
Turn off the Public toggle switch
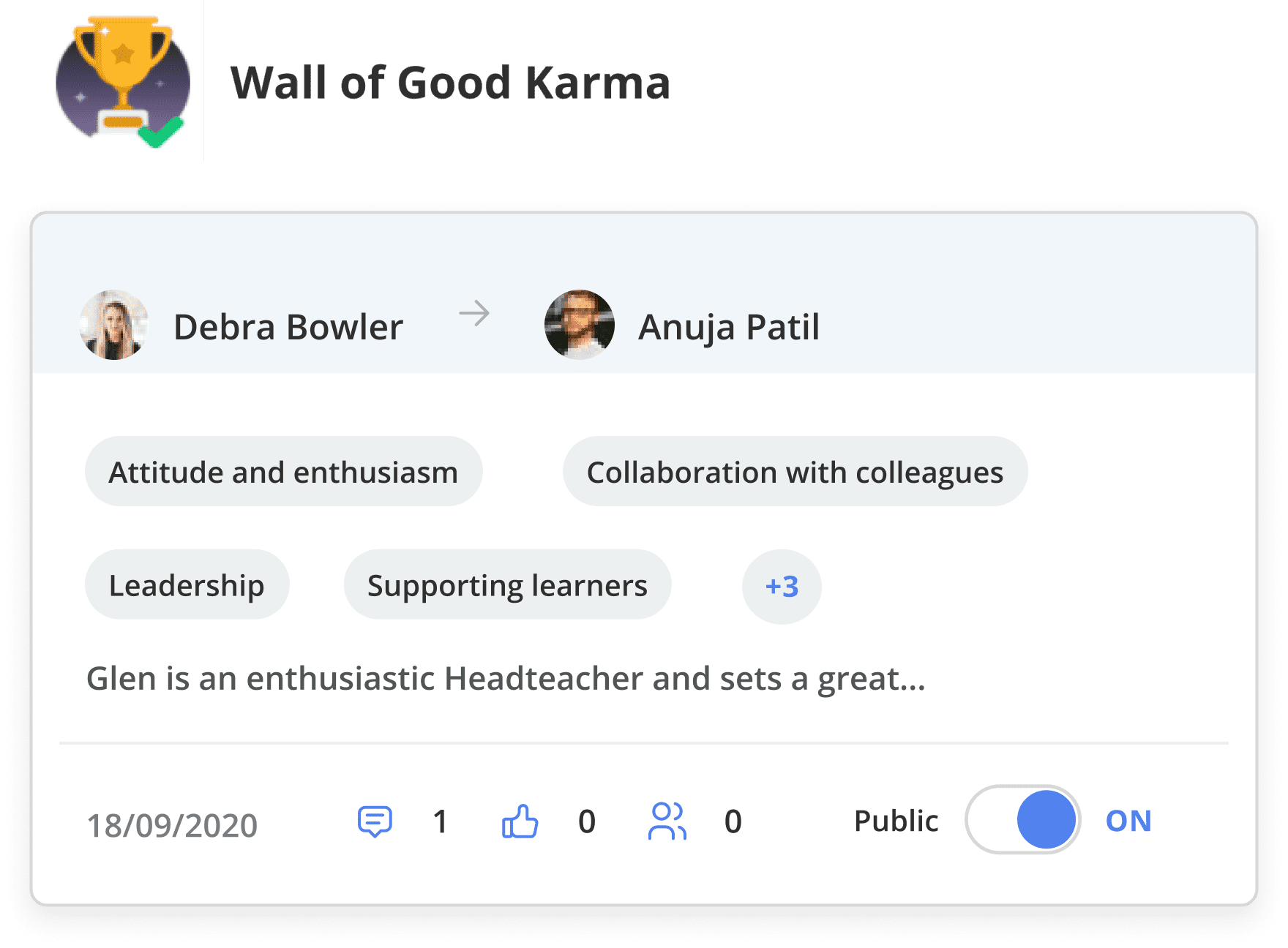point(1022,820)
